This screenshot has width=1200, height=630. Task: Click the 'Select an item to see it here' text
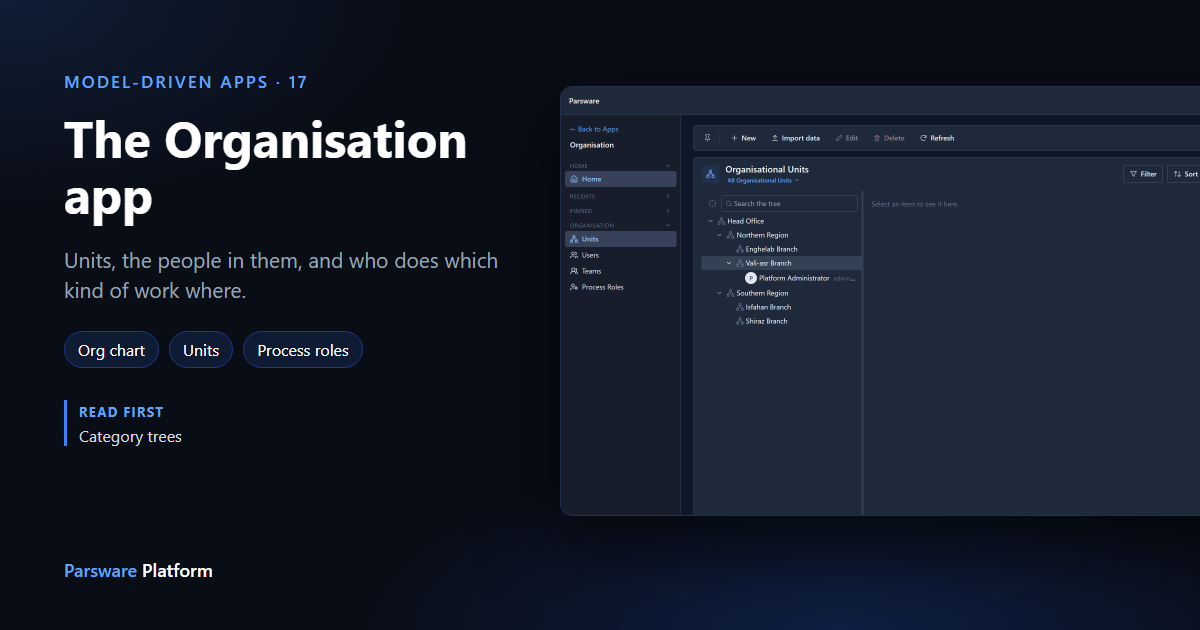click(914, 204)
